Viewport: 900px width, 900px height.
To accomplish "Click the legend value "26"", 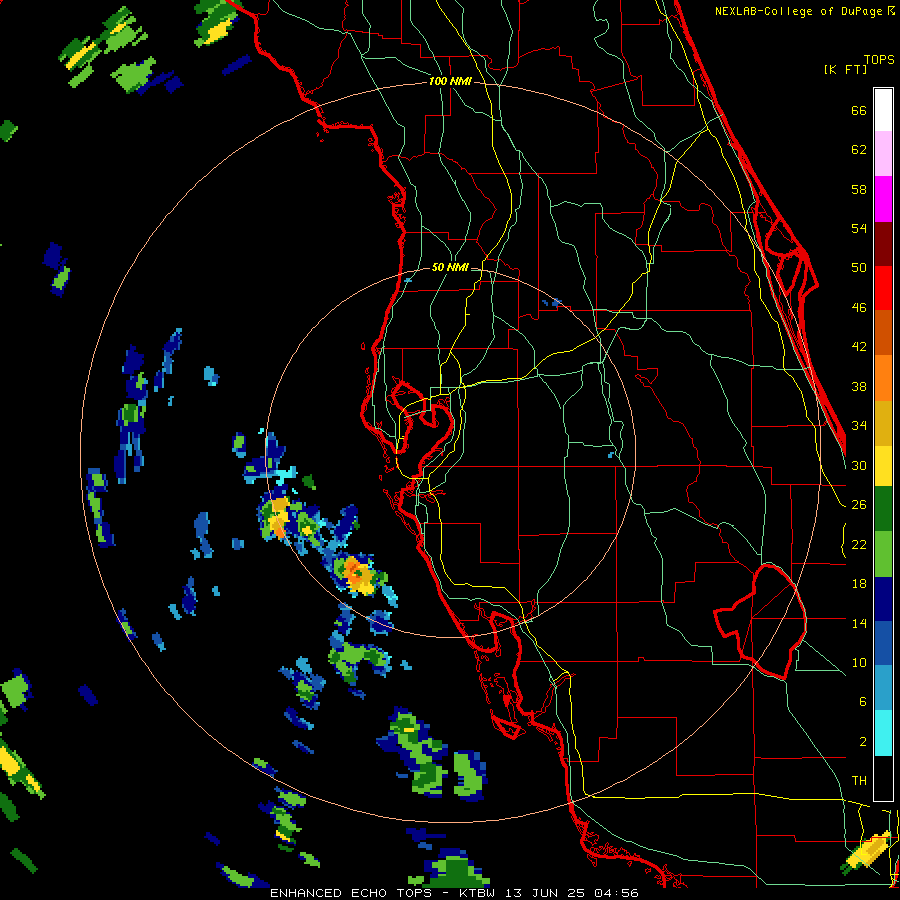I will tap(859, 505).
